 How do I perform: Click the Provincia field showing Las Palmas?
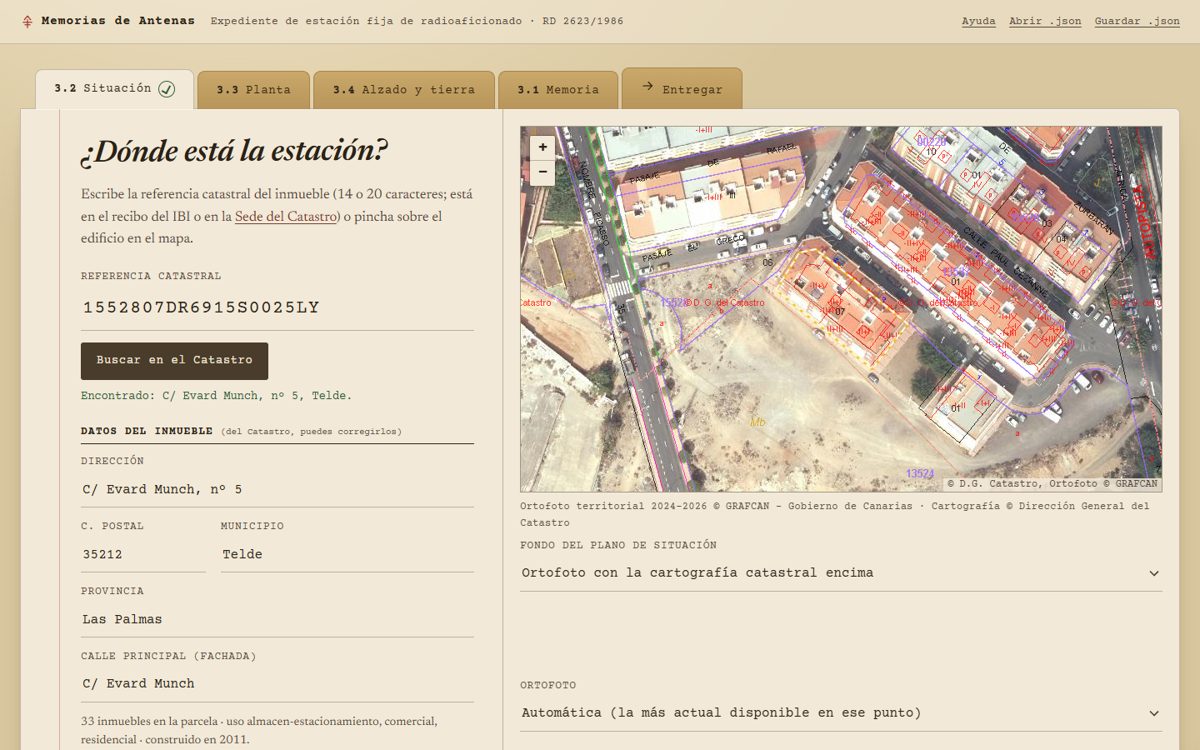pyautogui.click(x=277, y=619)
